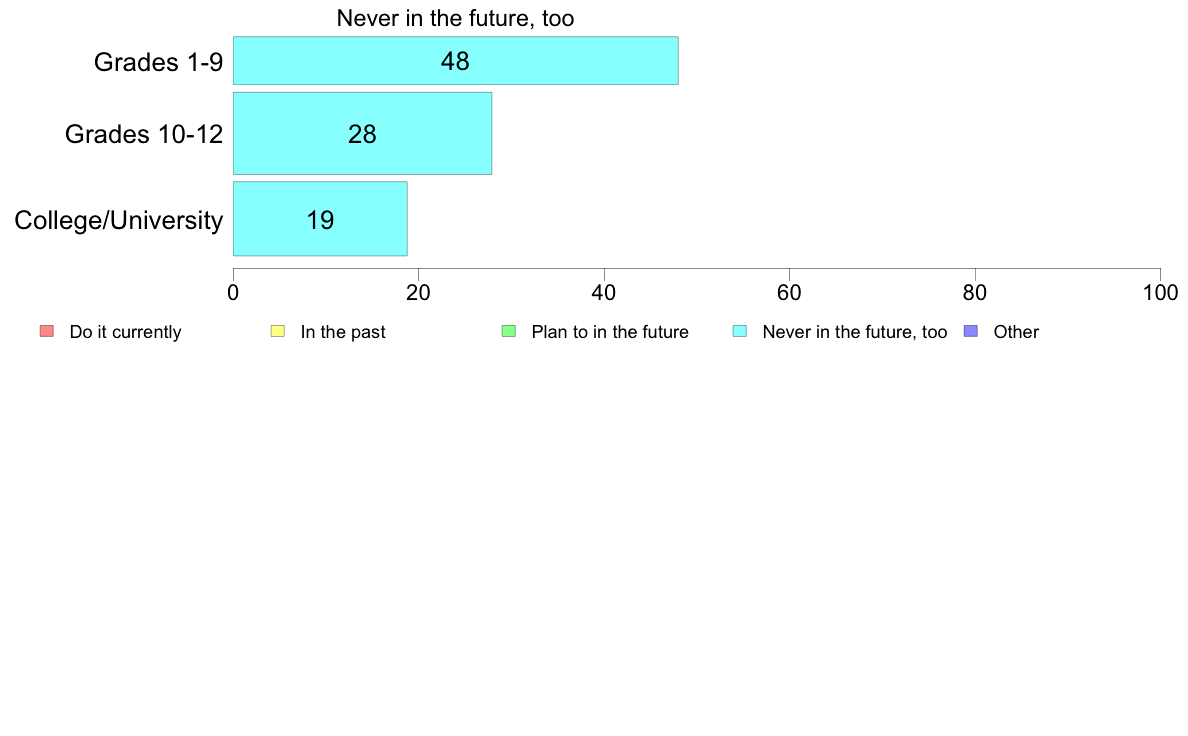Click the red Do it currently legend swatch
This screenshot has width=1188, height=736.
pyautogui.click(x=47, y=331)
